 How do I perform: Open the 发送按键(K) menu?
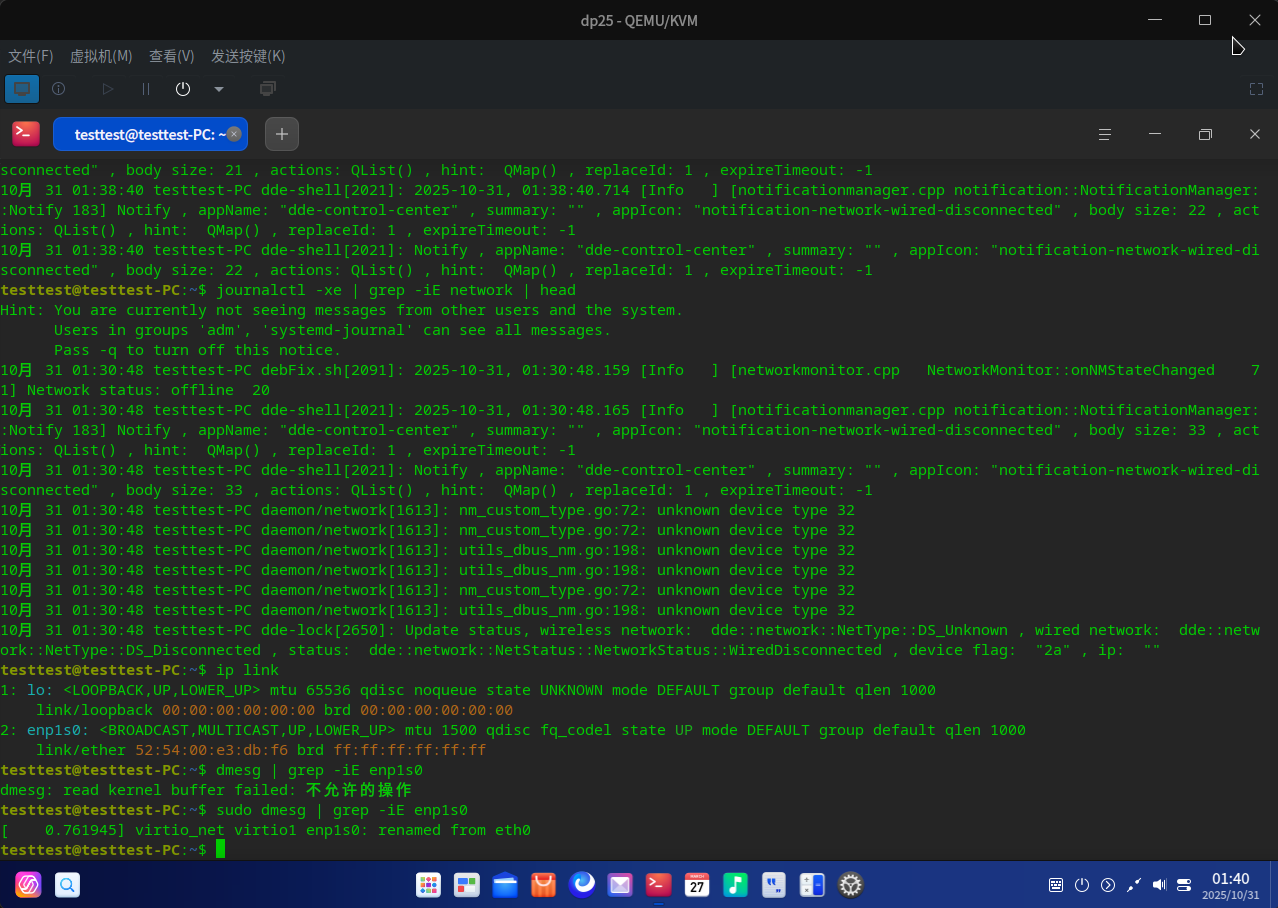[248, 57]
